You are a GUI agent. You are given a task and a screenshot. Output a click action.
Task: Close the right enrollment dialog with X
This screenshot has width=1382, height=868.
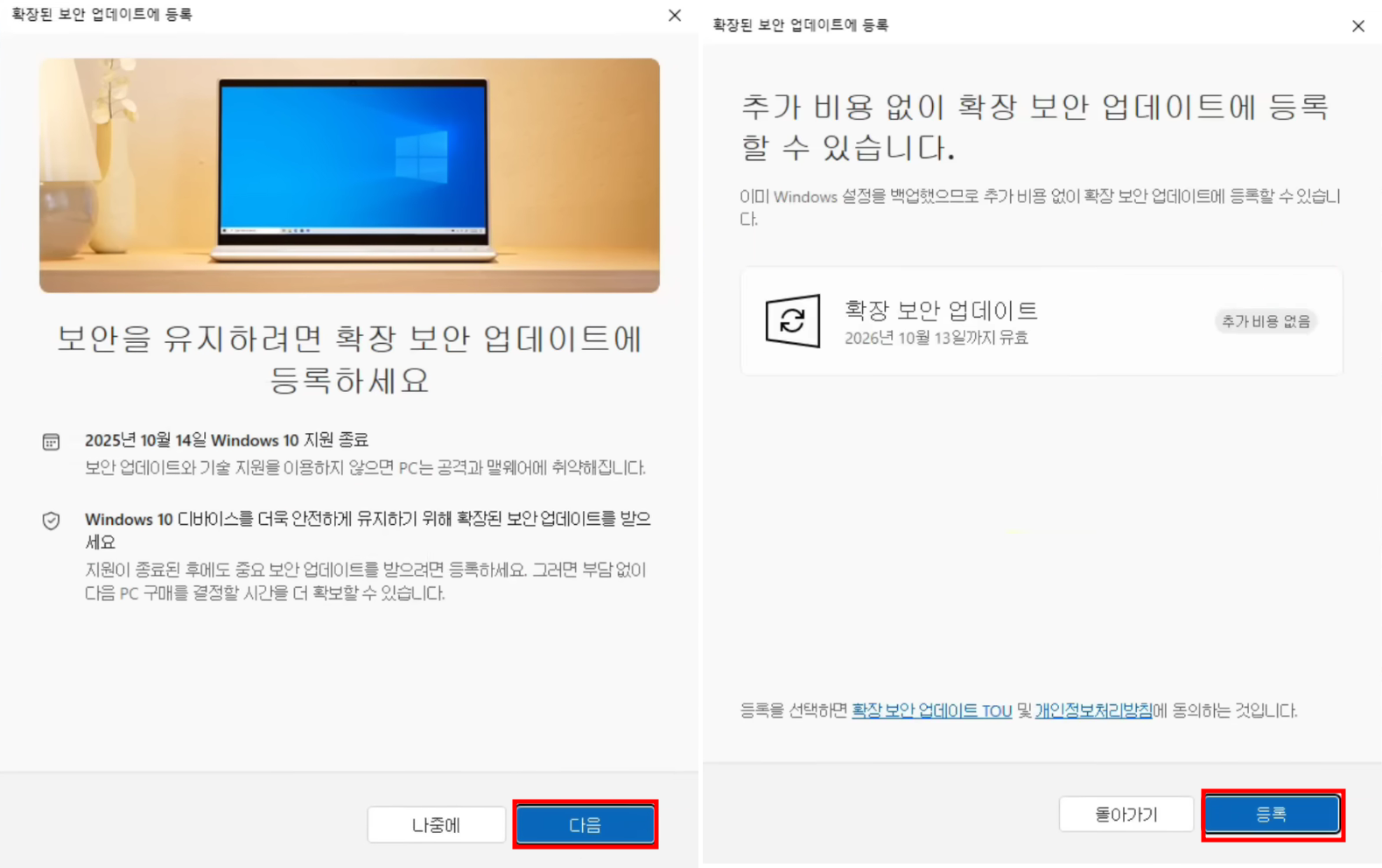[x=1357, y=26]
